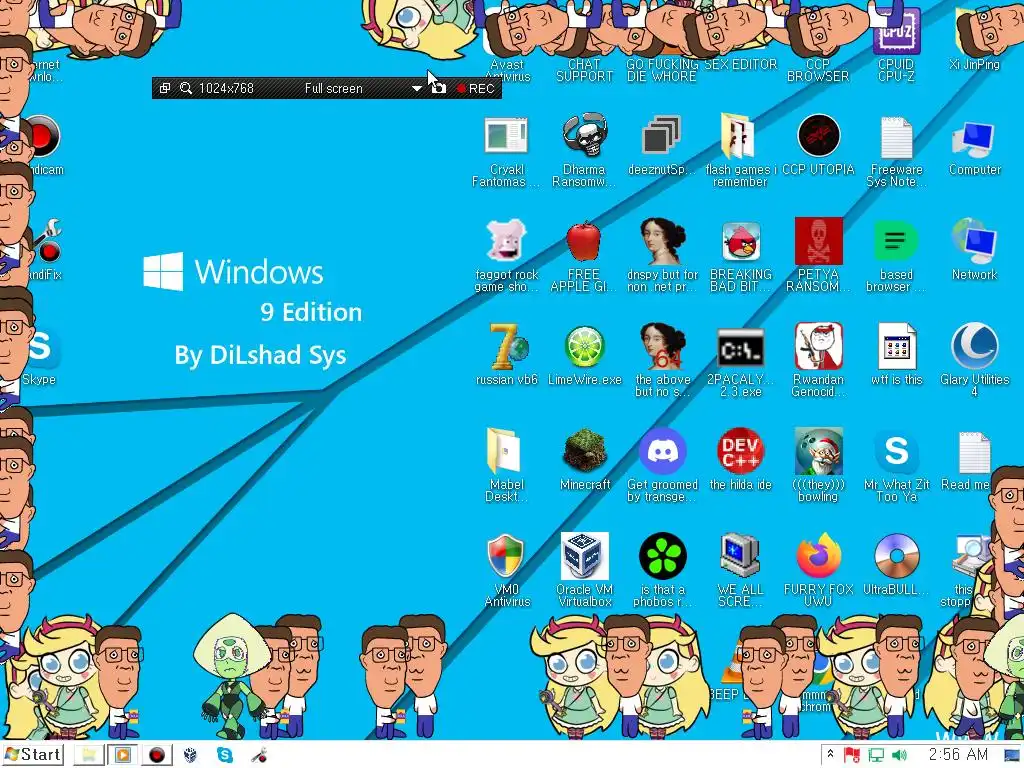
Task: Start recording with the REC button
Action: coord(475,88)
